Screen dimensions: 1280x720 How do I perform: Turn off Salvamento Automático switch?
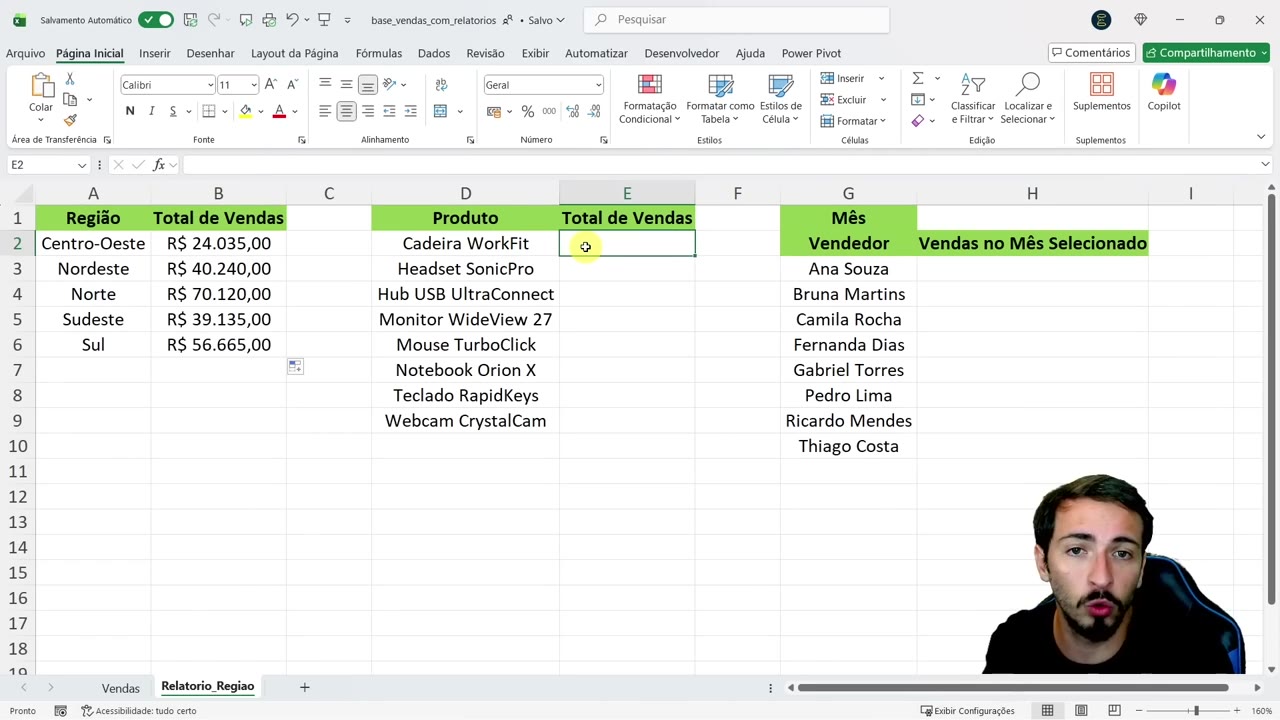156,20
